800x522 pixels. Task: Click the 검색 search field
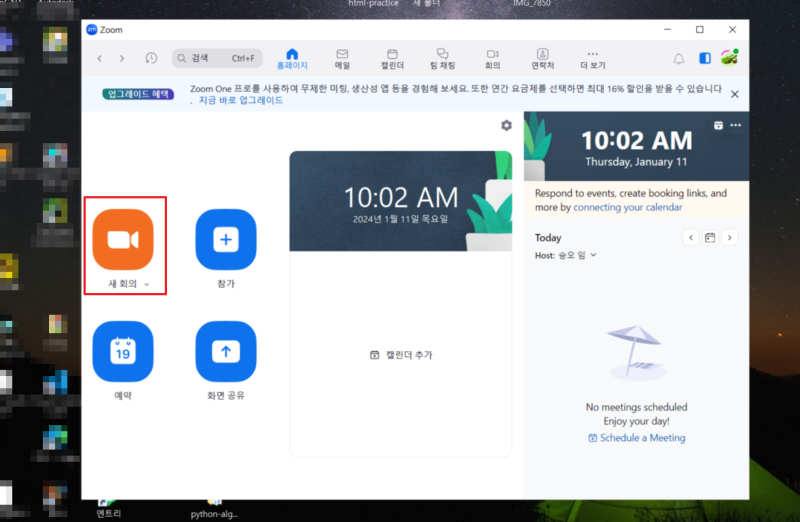217,58
